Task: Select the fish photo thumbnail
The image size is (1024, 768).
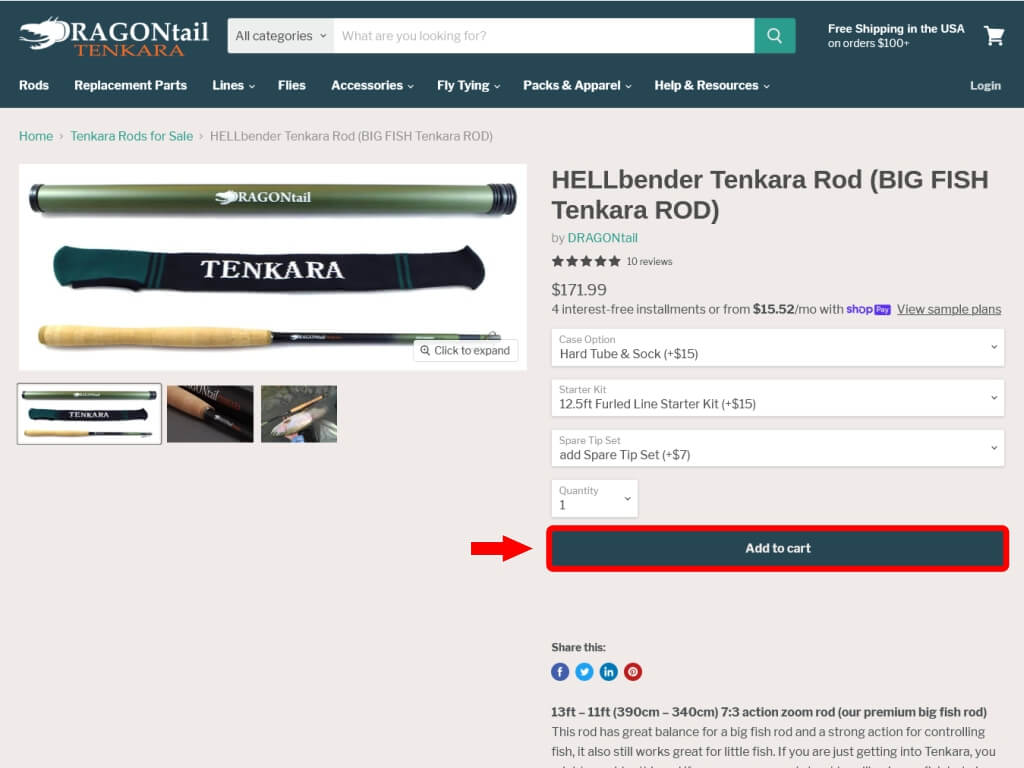Action: (x=299, y=414)
